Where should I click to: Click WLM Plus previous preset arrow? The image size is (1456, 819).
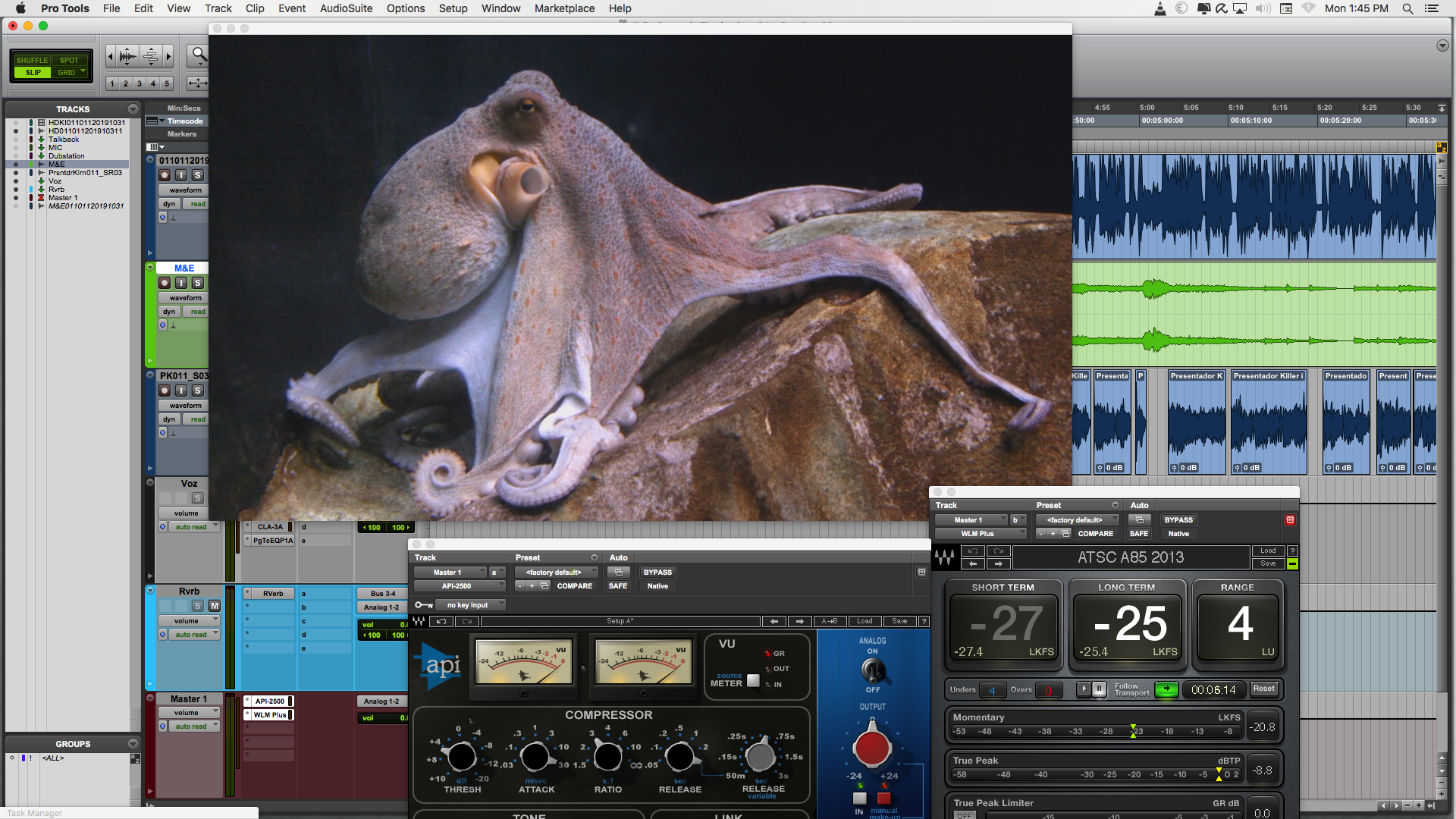pyautogui.click(x=973, y=564)
